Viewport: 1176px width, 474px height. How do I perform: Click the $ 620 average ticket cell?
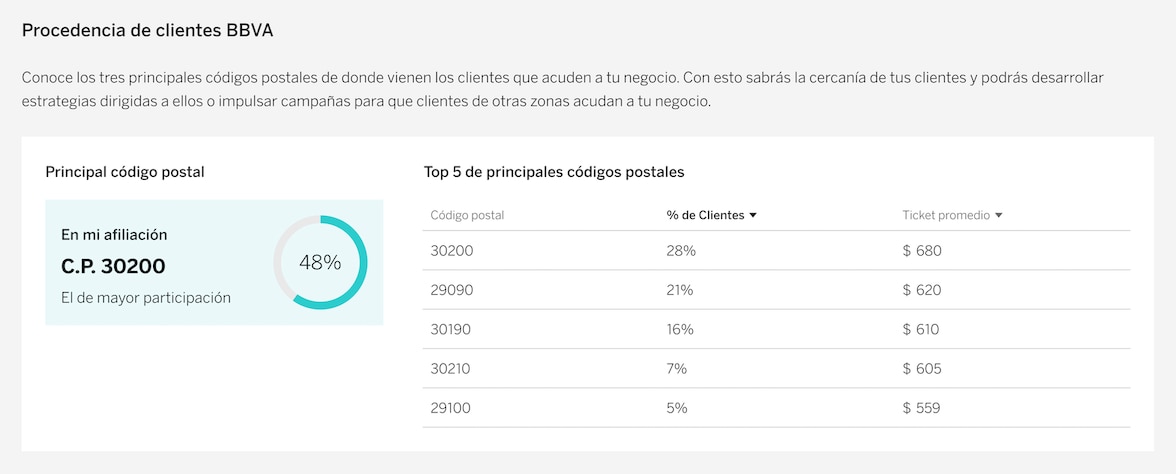point(922,290)
